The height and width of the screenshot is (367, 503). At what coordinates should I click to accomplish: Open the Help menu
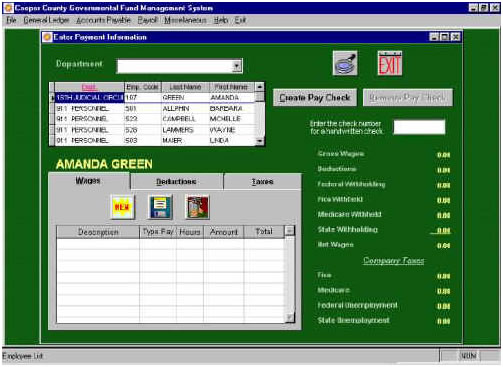click(221, 20)
